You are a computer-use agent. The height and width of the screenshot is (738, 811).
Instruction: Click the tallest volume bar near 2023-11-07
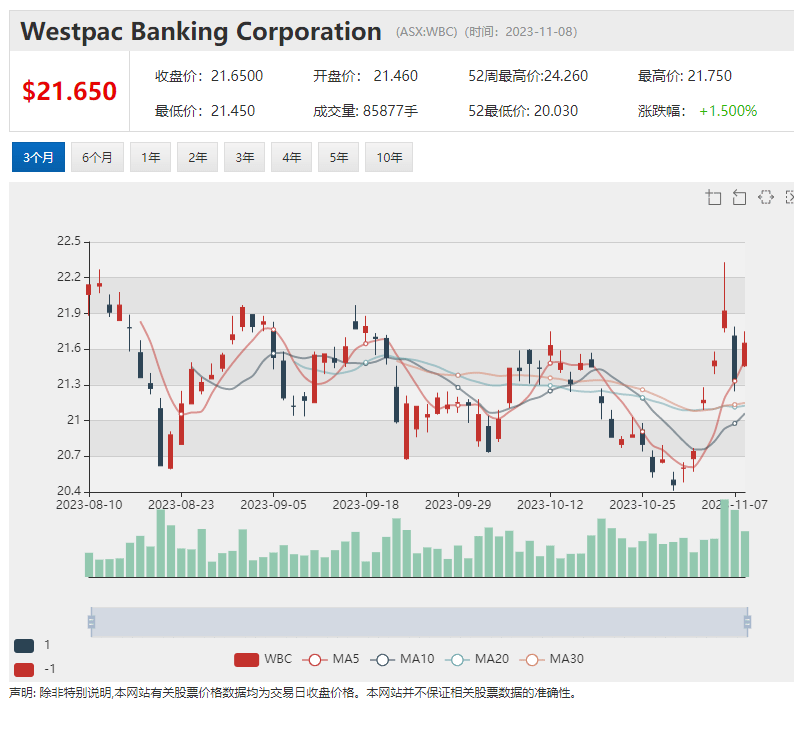tap(725, 538)
